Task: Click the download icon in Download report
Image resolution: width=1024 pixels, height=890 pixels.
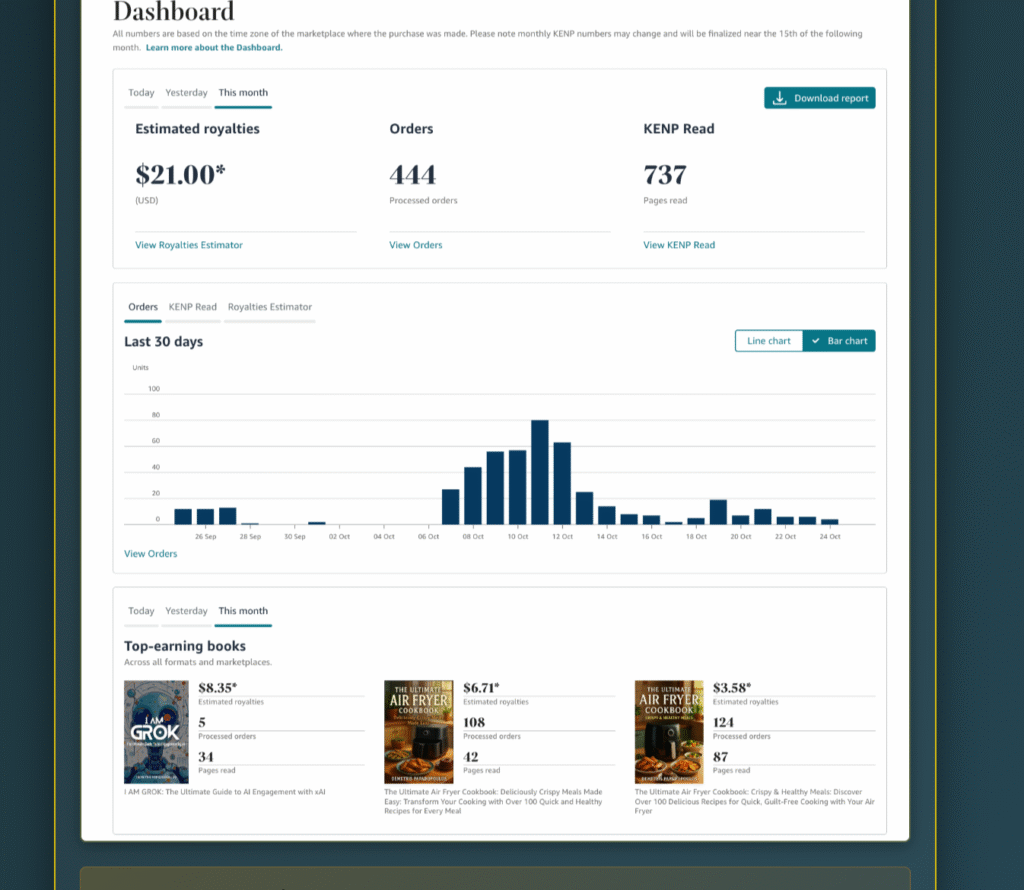Action: coord(780,98)
